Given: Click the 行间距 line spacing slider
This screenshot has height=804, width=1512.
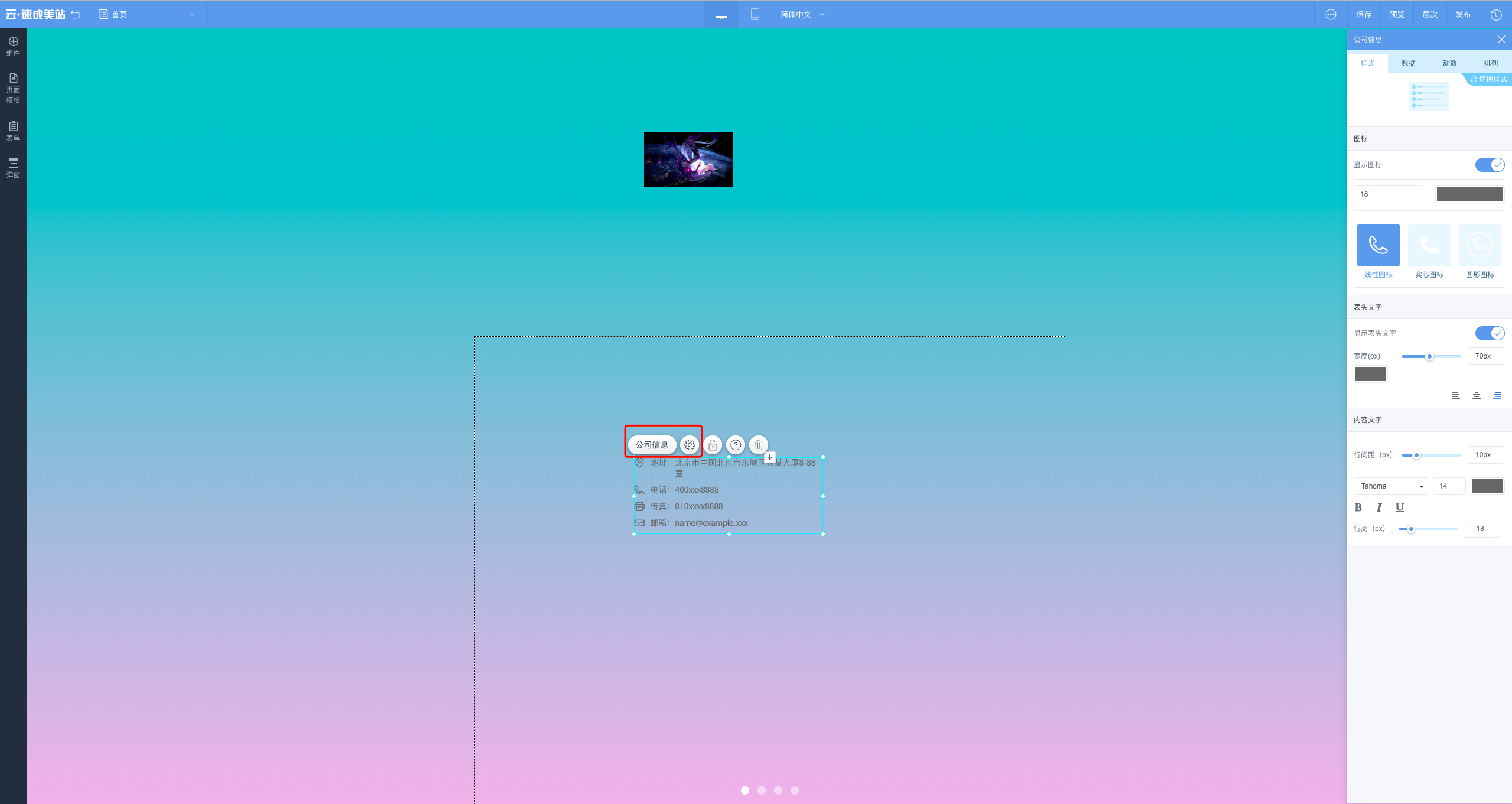Looking at the screenshot, I should [1431, 455].
